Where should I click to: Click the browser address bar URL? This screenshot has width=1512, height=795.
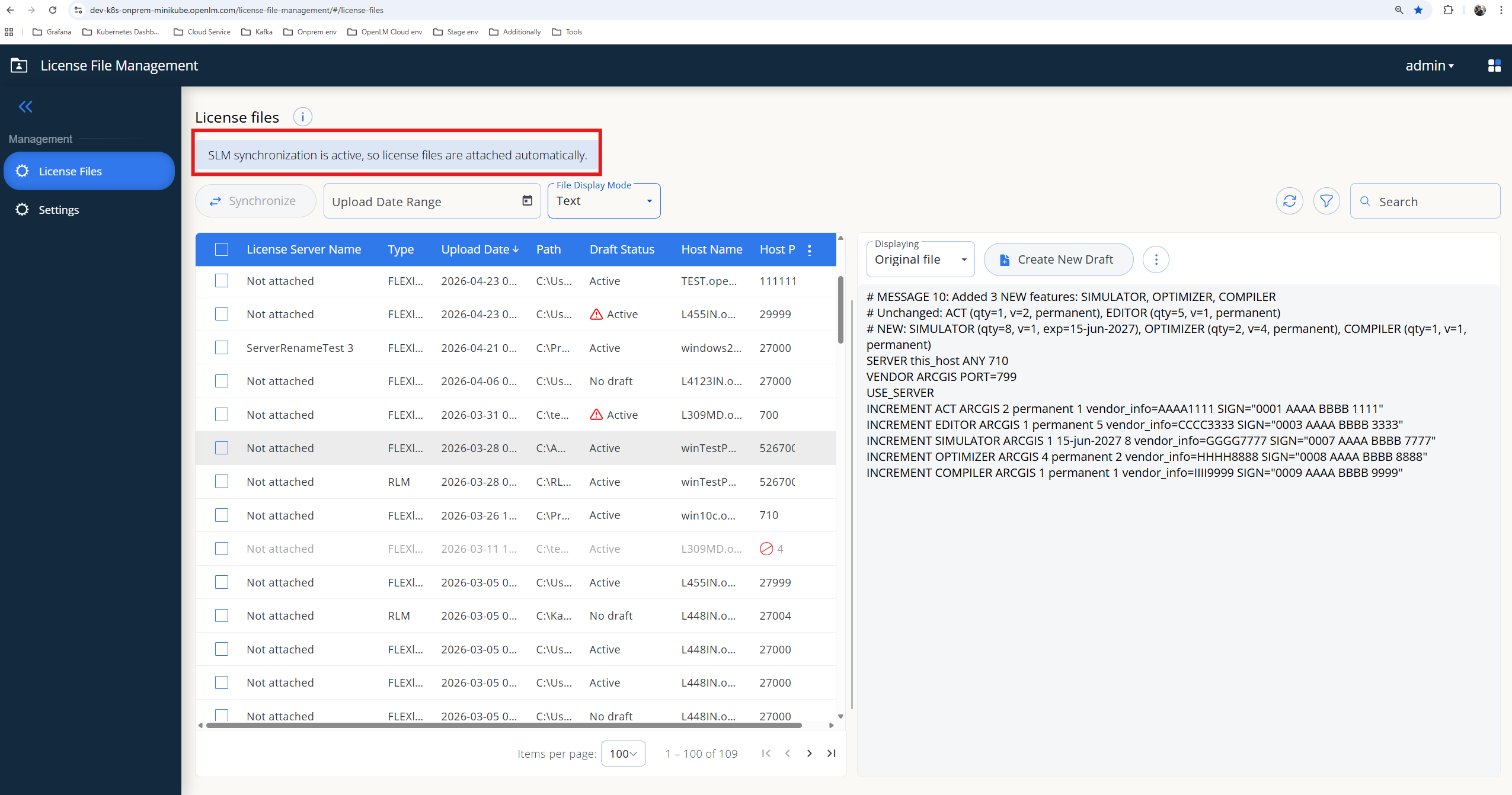click(236, 10)
